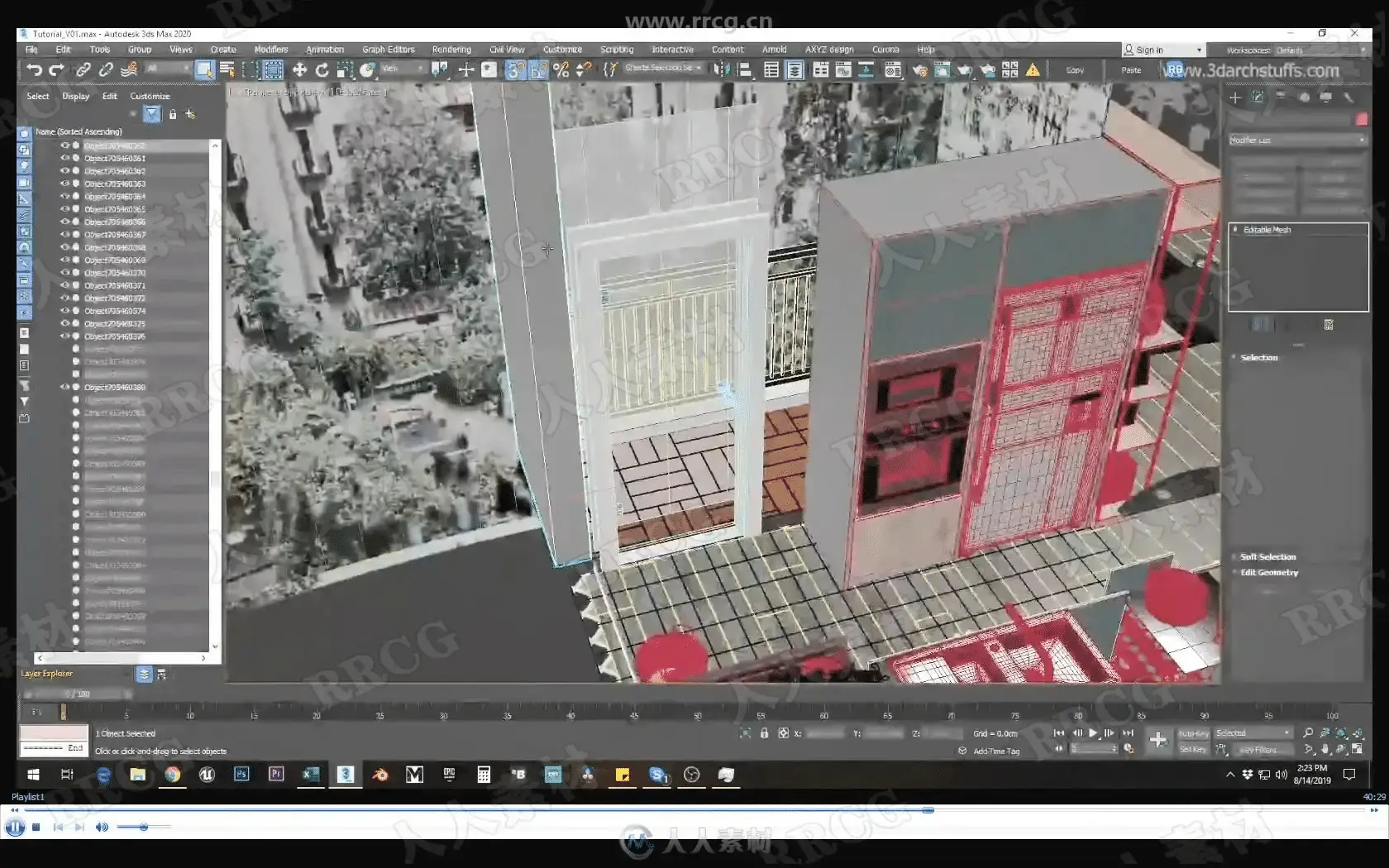
Task: Open the Modifier List dropdown
Action: (x=1296, y=140)
